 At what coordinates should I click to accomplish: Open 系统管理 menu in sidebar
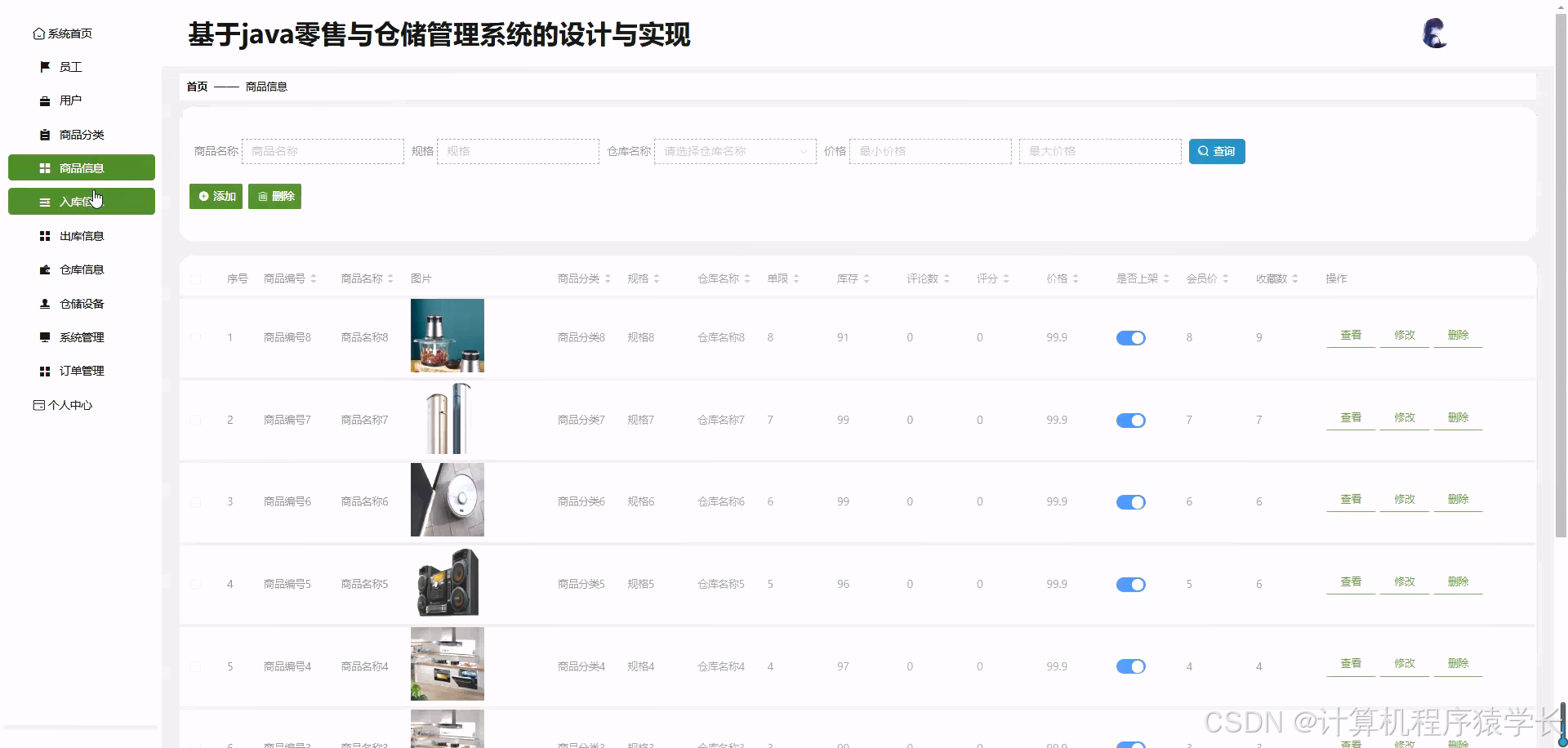pos(81,336)
